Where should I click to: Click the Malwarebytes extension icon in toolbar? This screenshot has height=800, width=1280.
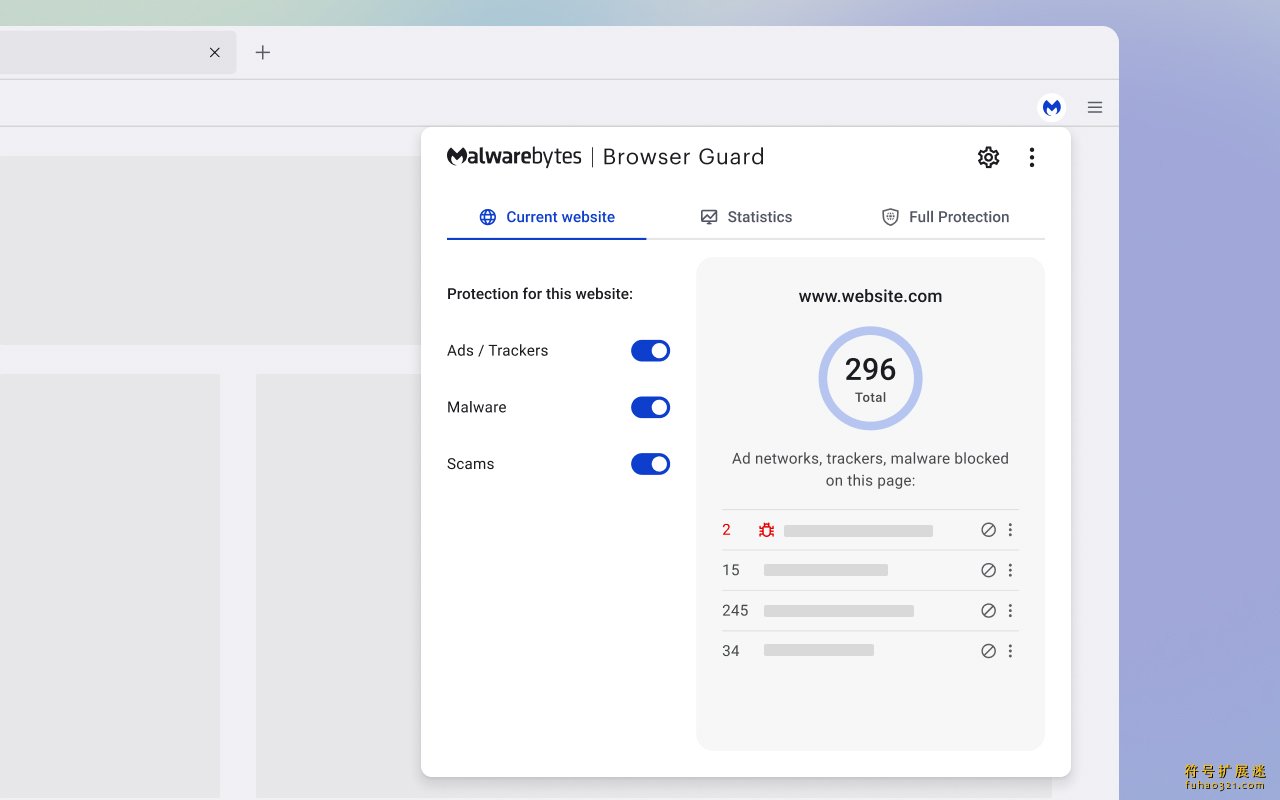(x=1051, y=107)
